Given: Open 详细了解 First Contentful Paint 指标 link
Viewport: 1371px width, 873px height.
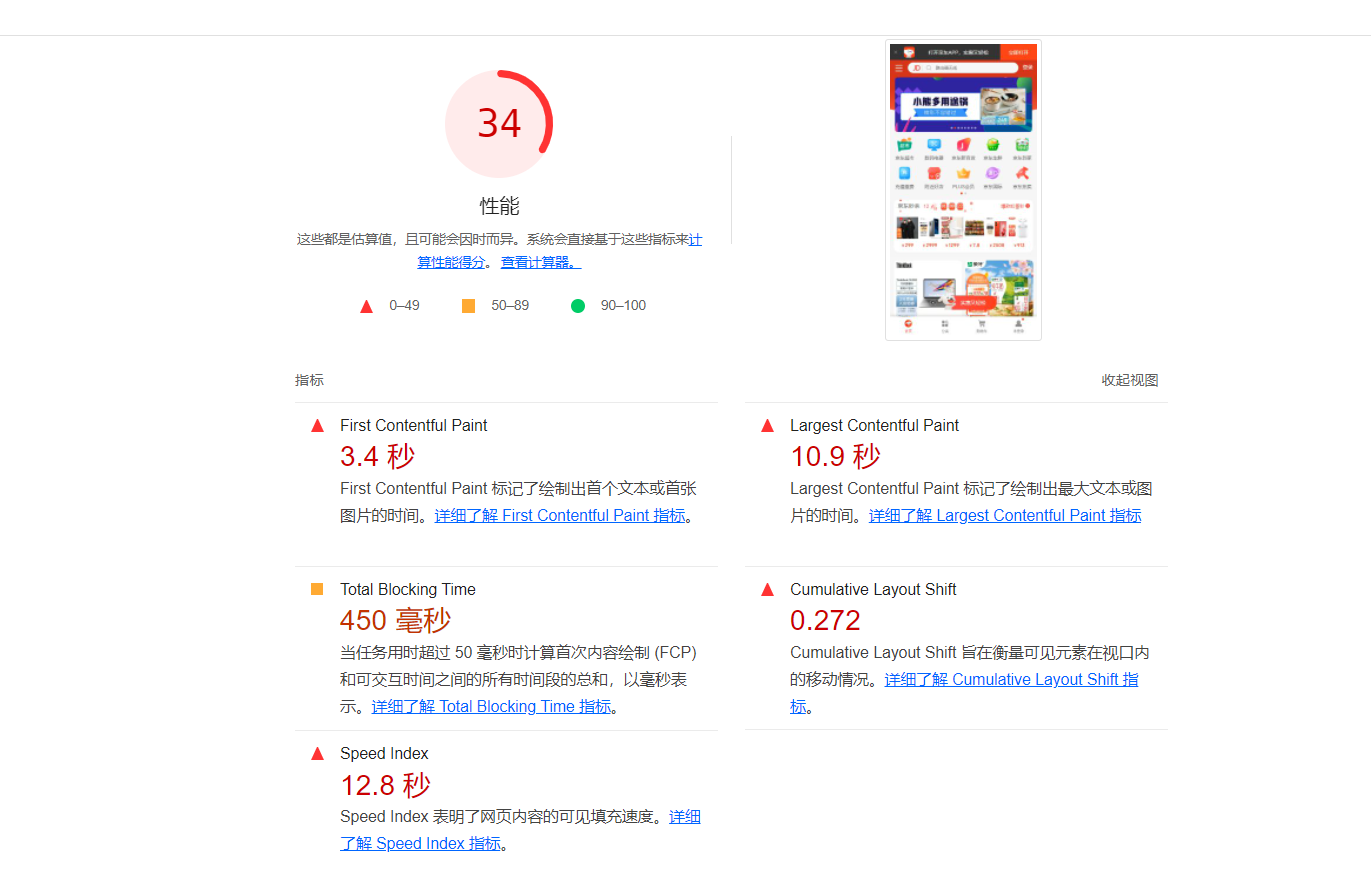Looking at the screenshot, I should click(560, 516).
